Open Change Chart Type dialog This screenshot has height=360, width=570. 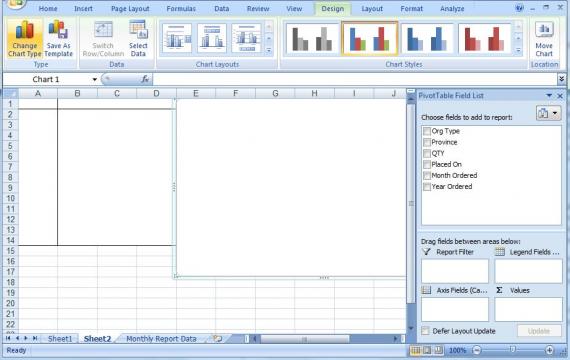point(25,39)
